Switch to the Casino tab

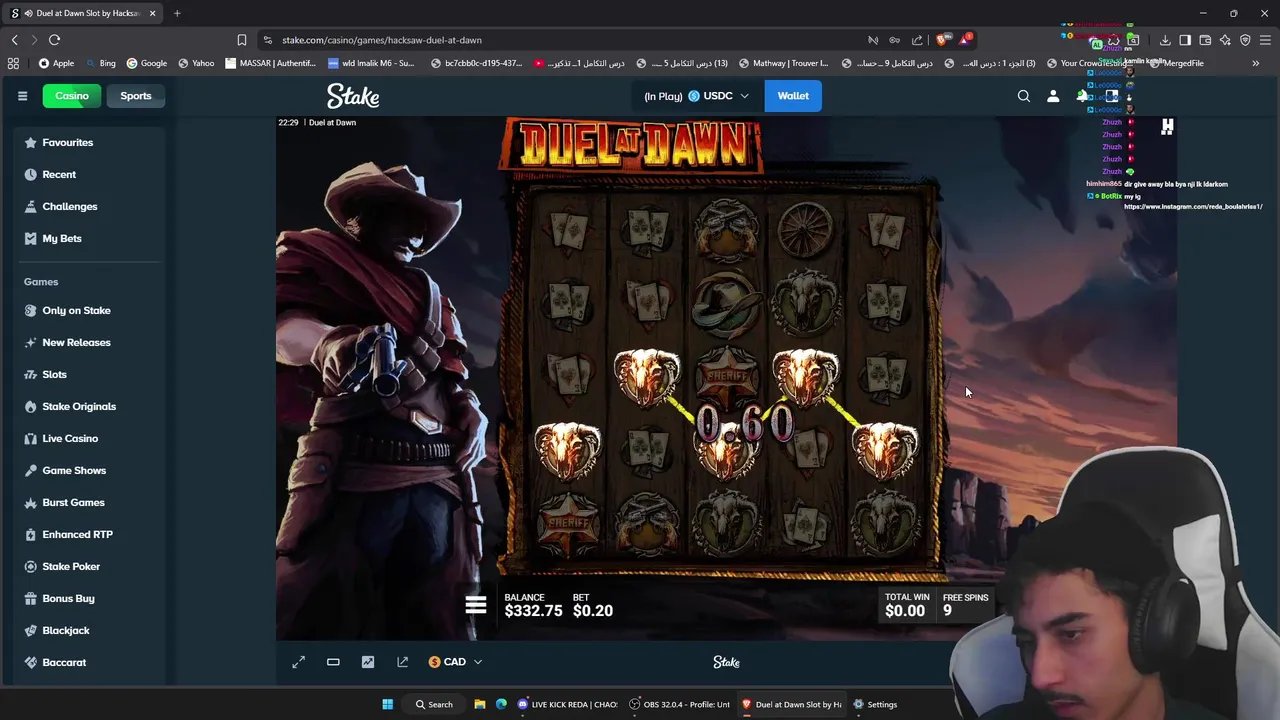[x=72, y=96]
